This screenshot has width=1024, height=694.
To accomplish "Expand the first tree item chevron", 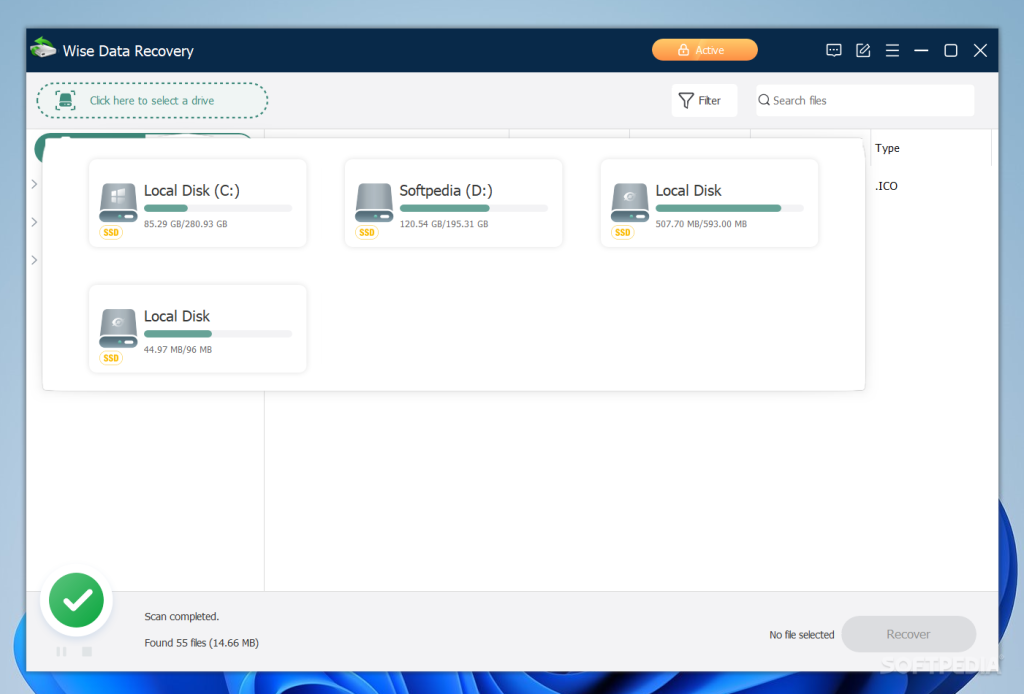I will pyautogui.click(x=34, y=184).
